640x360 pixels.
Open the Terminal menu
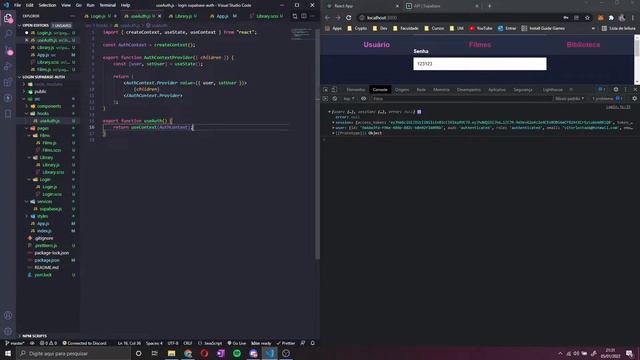(107, 5)
